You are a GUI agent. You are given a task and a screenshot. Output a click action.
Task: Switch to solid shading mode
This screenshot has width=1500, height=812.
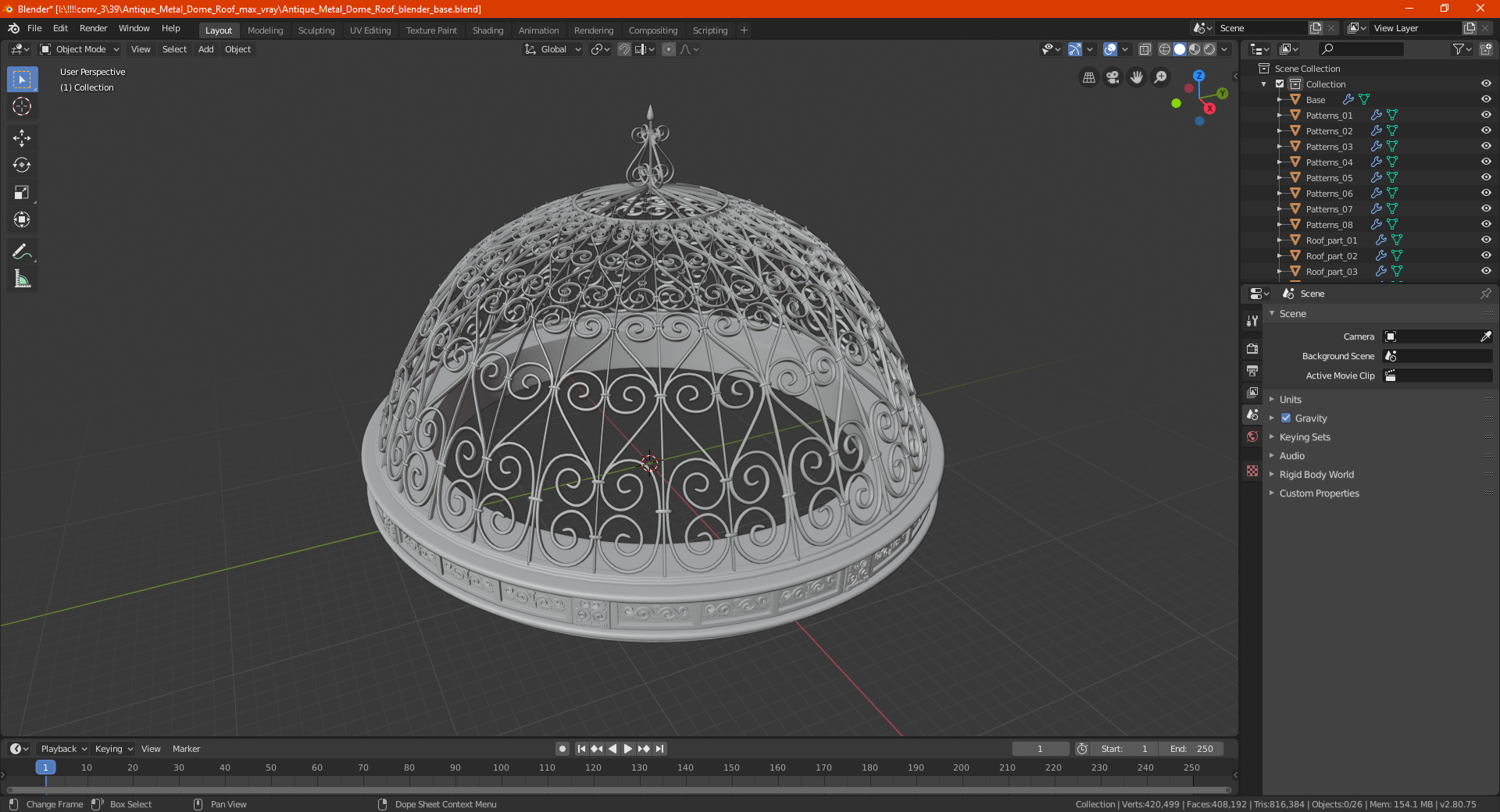(x=1180, y=49)
